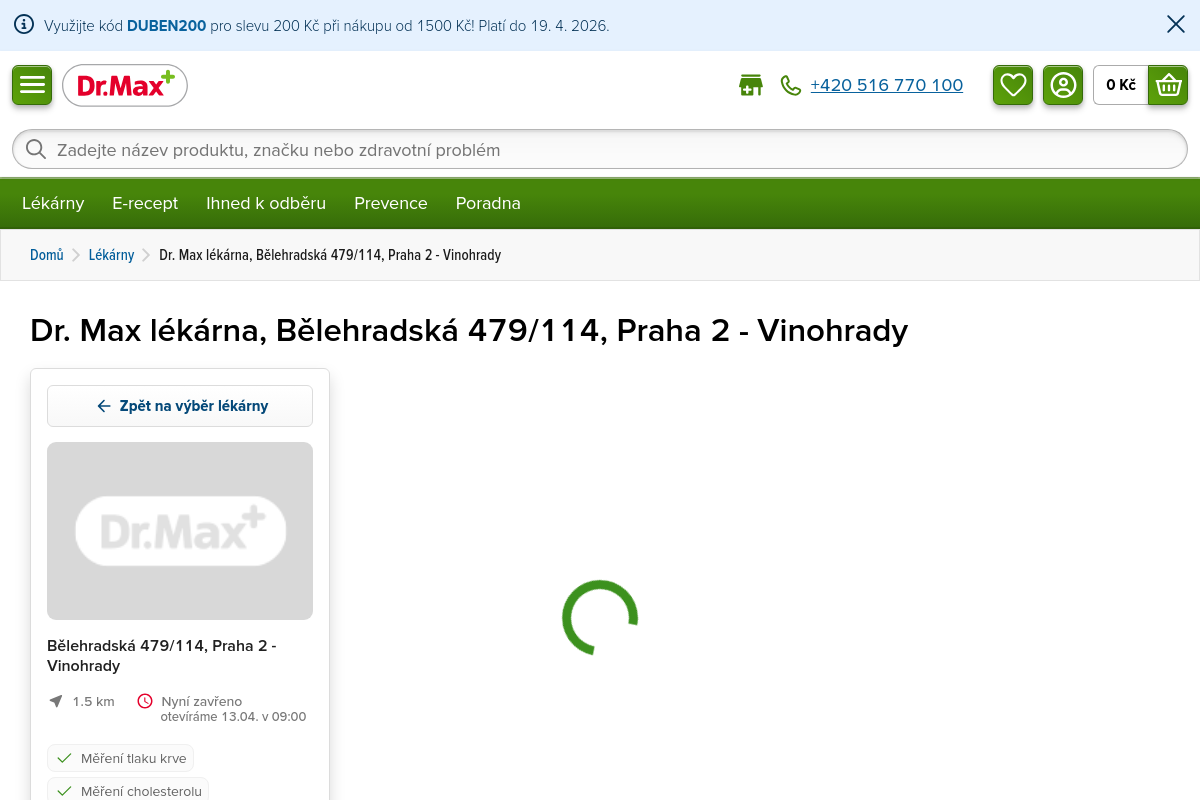Open the Poradna navigation item
1200x800 pixels.
[488, 203]
